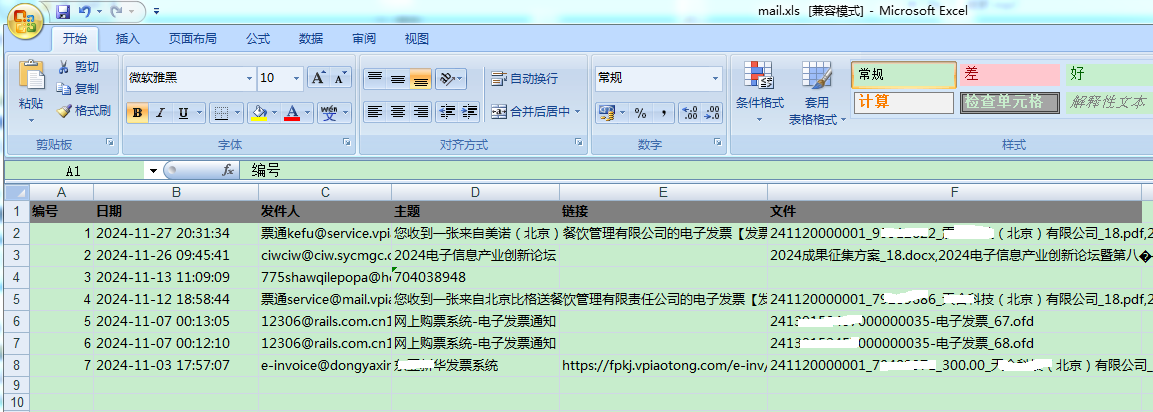
Task: Switch to the 插入 ribbon tab
Action: click(127, 38)
